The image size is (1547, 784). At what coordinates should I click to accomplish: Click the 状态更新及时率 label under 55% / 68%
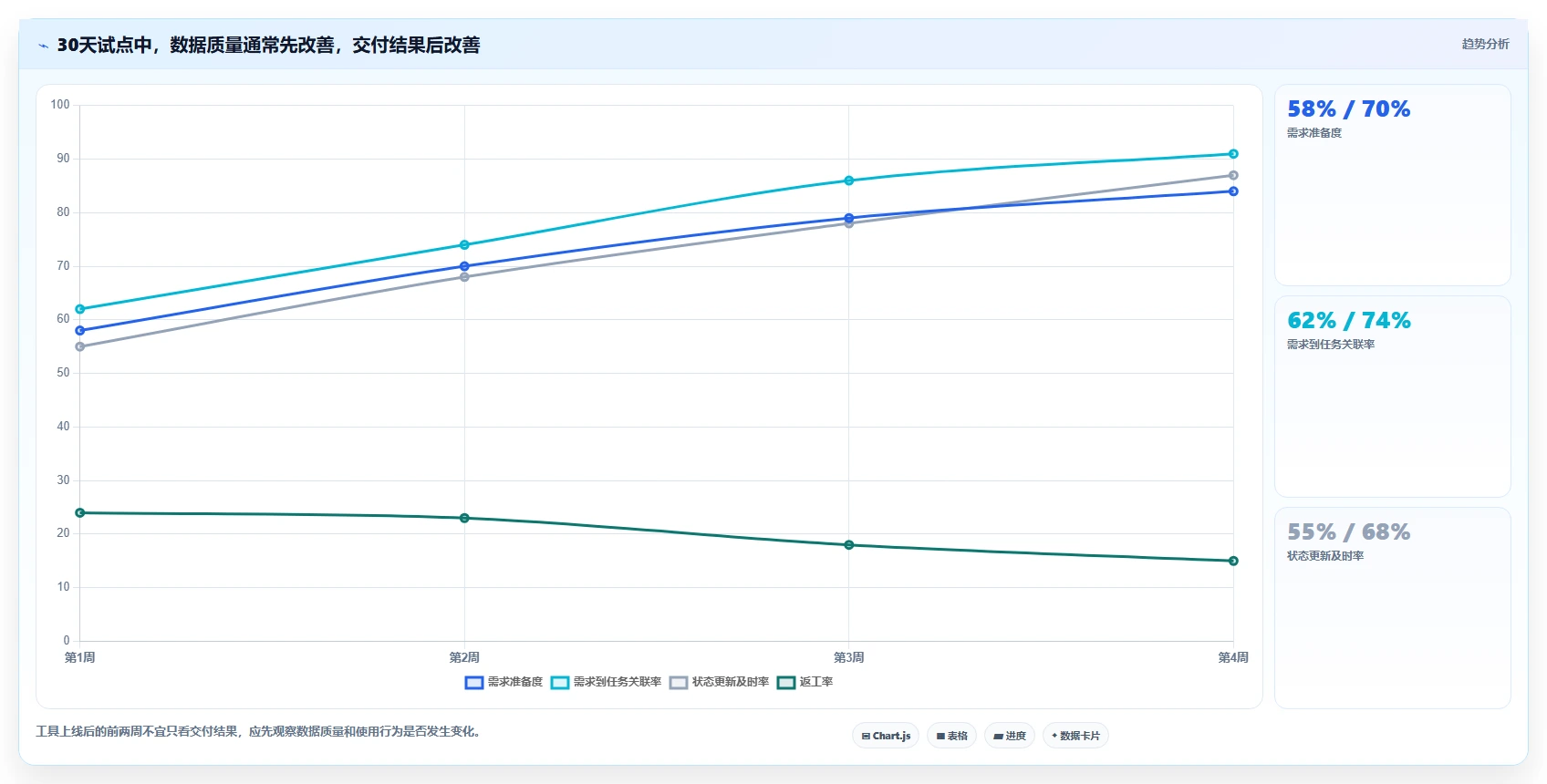(x=1325, y=556)
